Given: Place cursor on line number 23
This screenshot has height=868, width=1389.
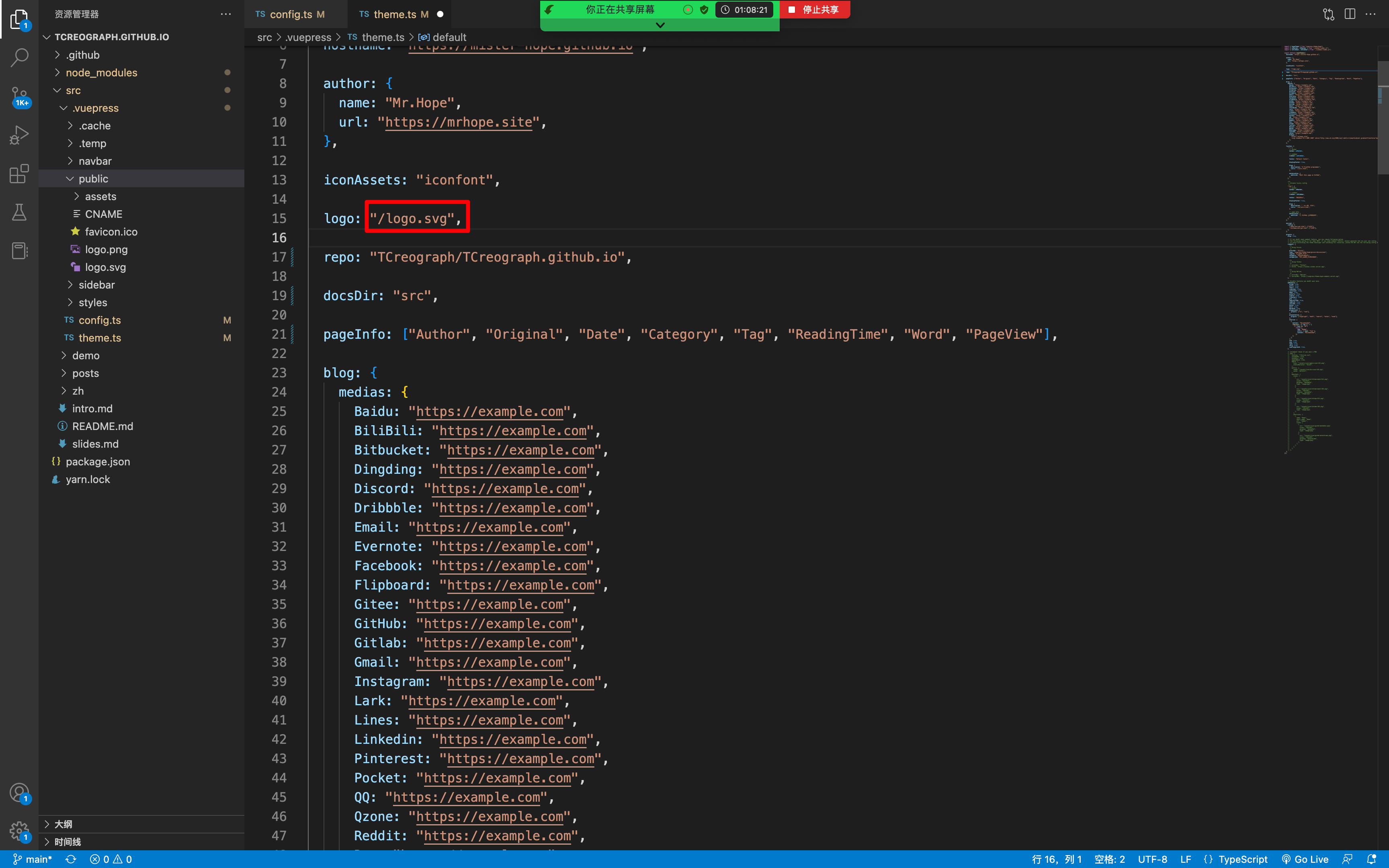Looking at the screenshot, I should [x=279, y=373].
